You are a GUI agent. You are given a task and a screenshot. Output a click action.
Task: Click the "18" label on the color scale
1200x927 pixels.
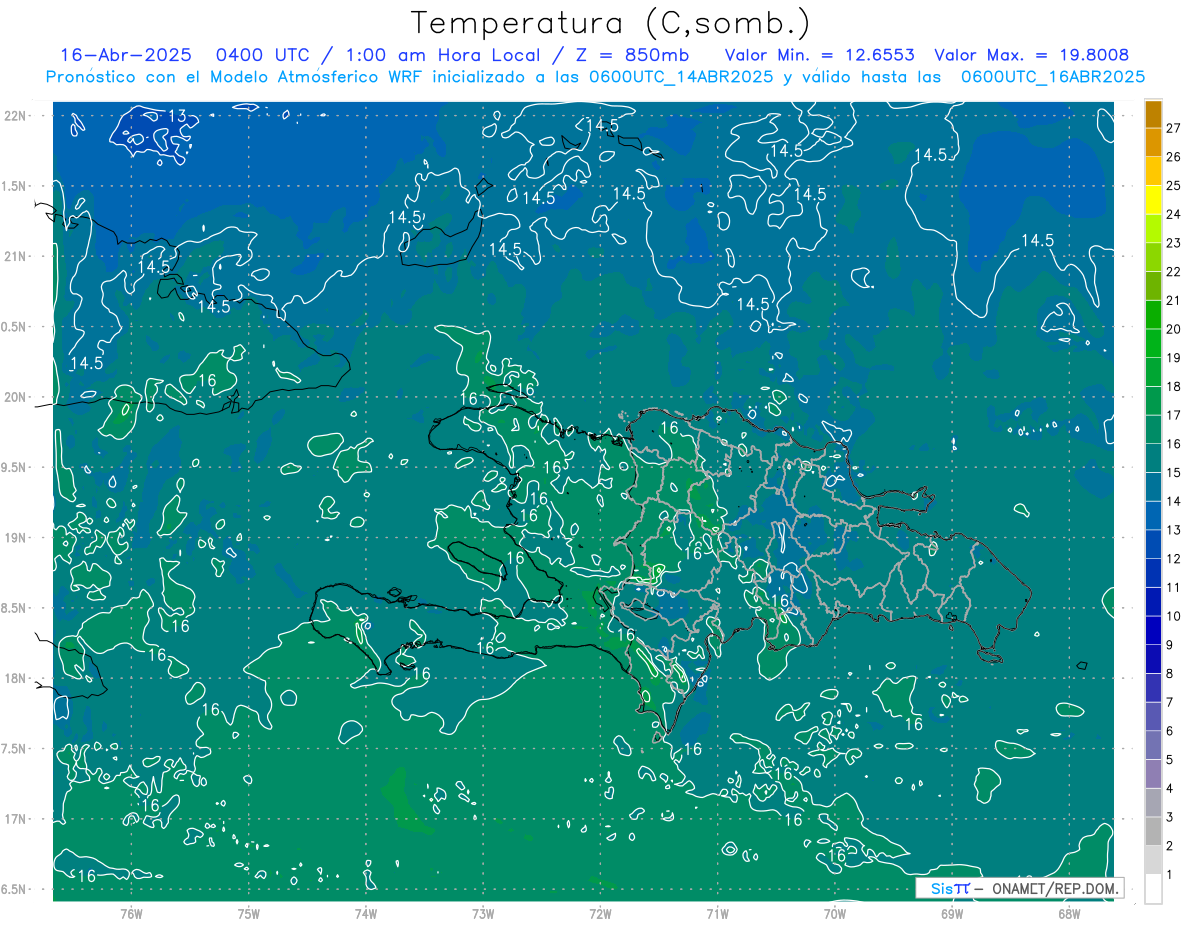coord(1174,386)
